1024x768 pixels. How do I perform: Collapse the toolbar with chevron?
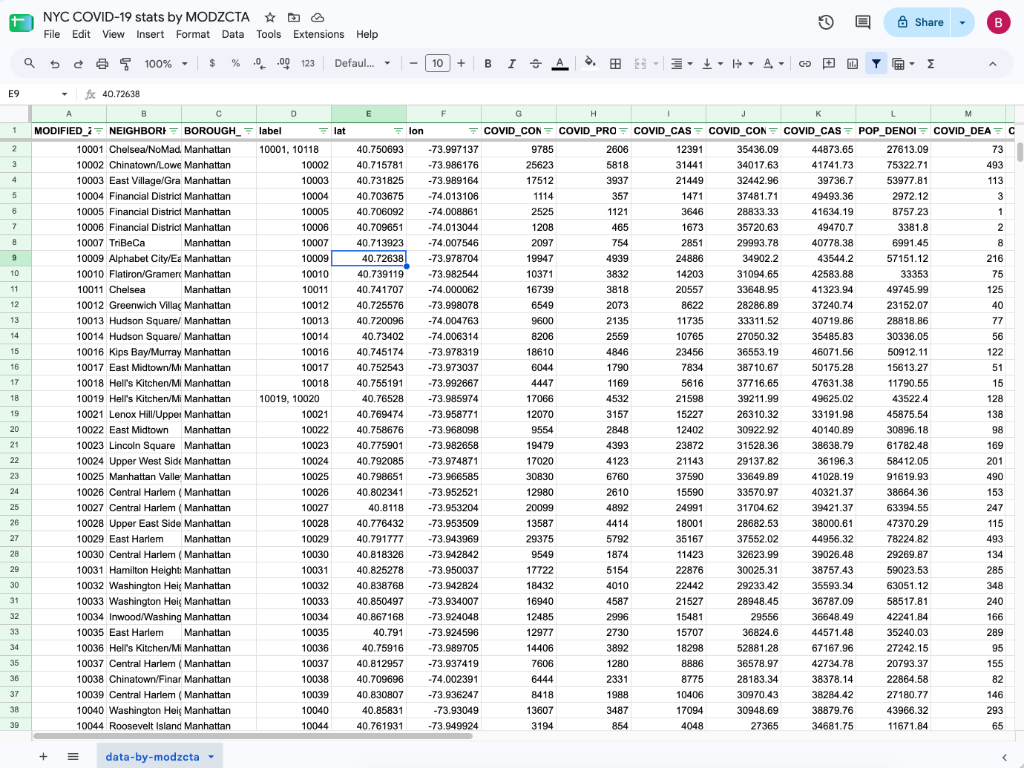tap(993, 63)
